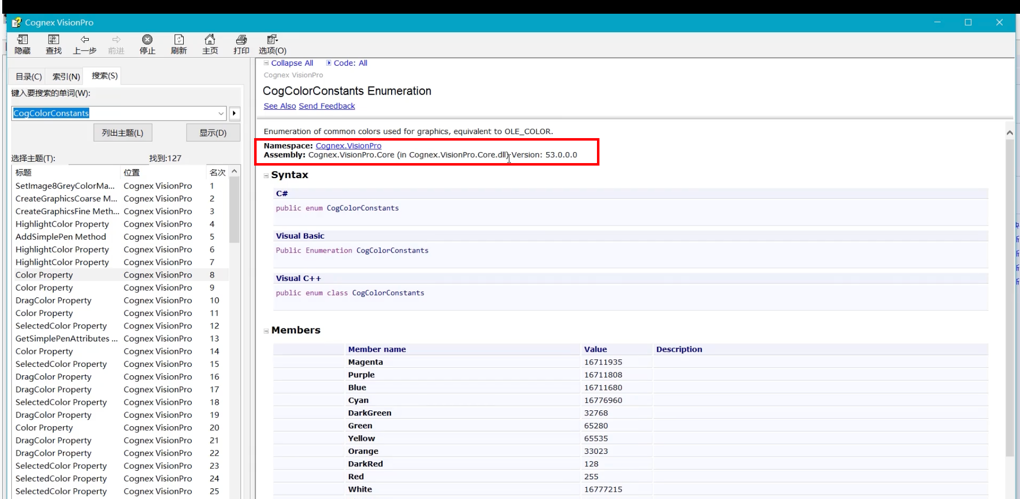Open the 选项(O) options toolbar icon
The height and width of the screenshot is (499, 1020).
pyautogui.click(x=273, y=44)
